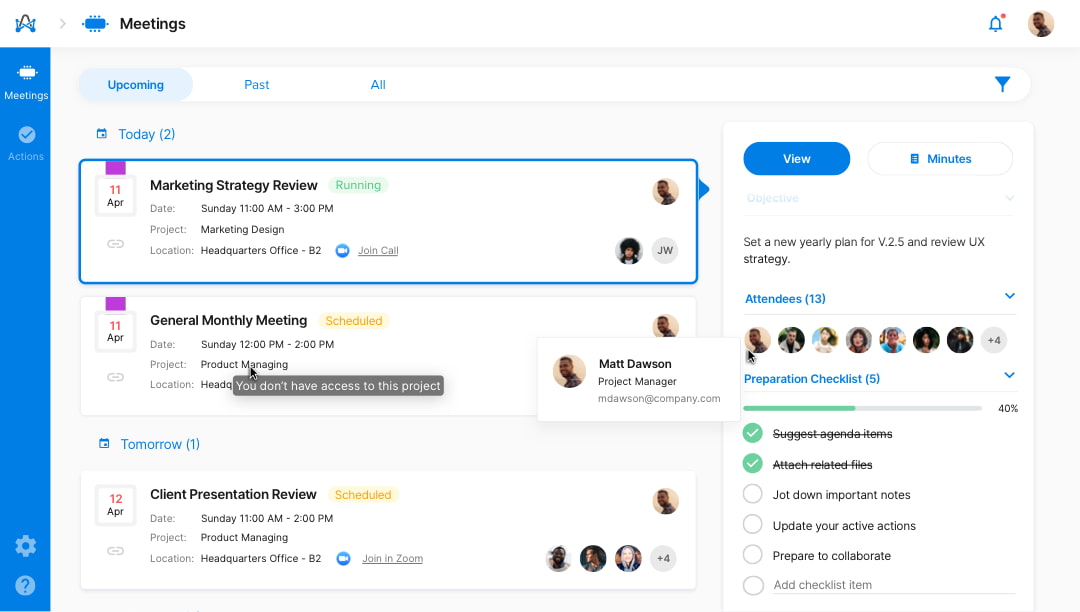Click the Client Presentation Review title
The height and width of the screenshot is (612, 1080).
233,494
